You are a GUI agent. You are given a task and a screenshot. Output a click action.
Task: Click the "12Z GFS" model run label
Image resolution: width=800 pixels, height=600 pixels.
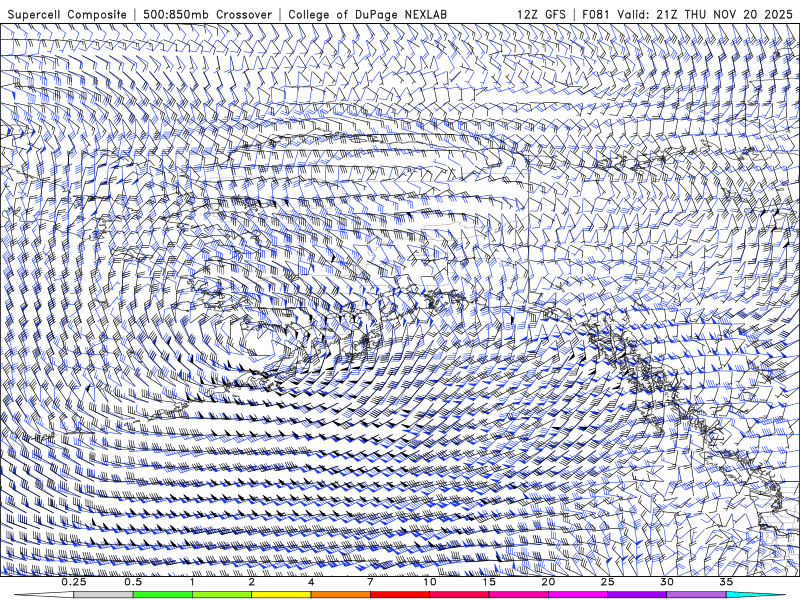(x=541, y=14)
